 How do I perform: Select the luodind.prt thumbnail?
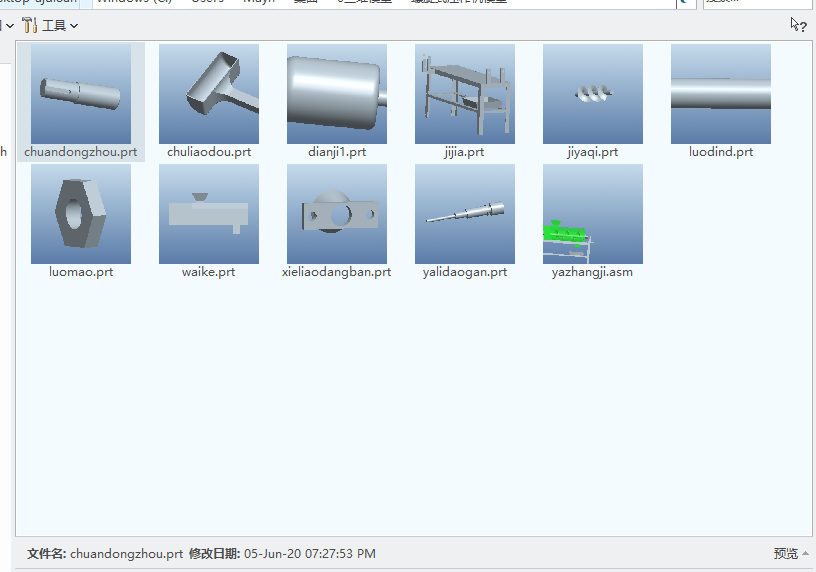click(721, 94)
